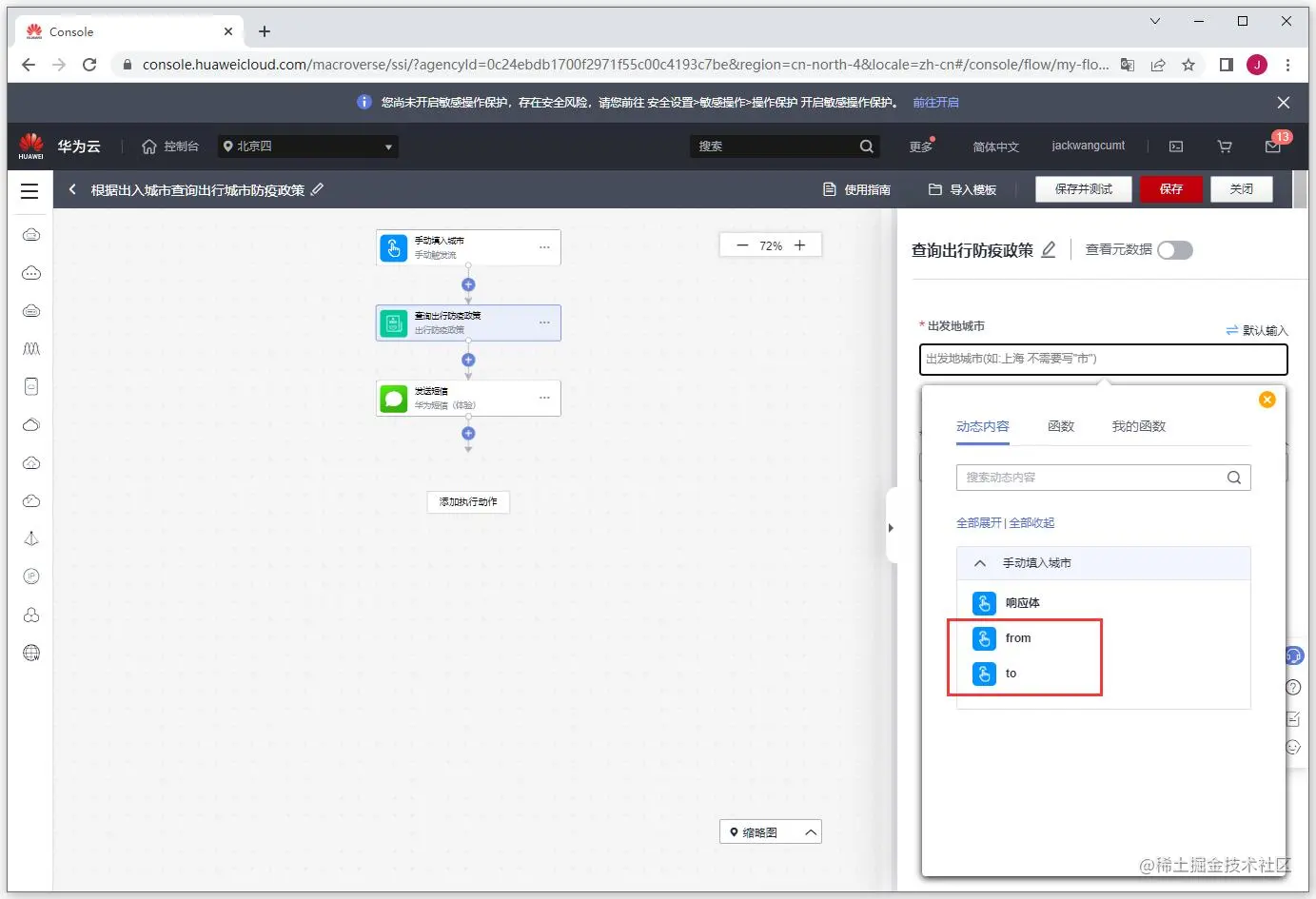The height and width of the screenshot is (899, 1316).
Task: Open the 简体中文 language menu
Action: point(995,147)
